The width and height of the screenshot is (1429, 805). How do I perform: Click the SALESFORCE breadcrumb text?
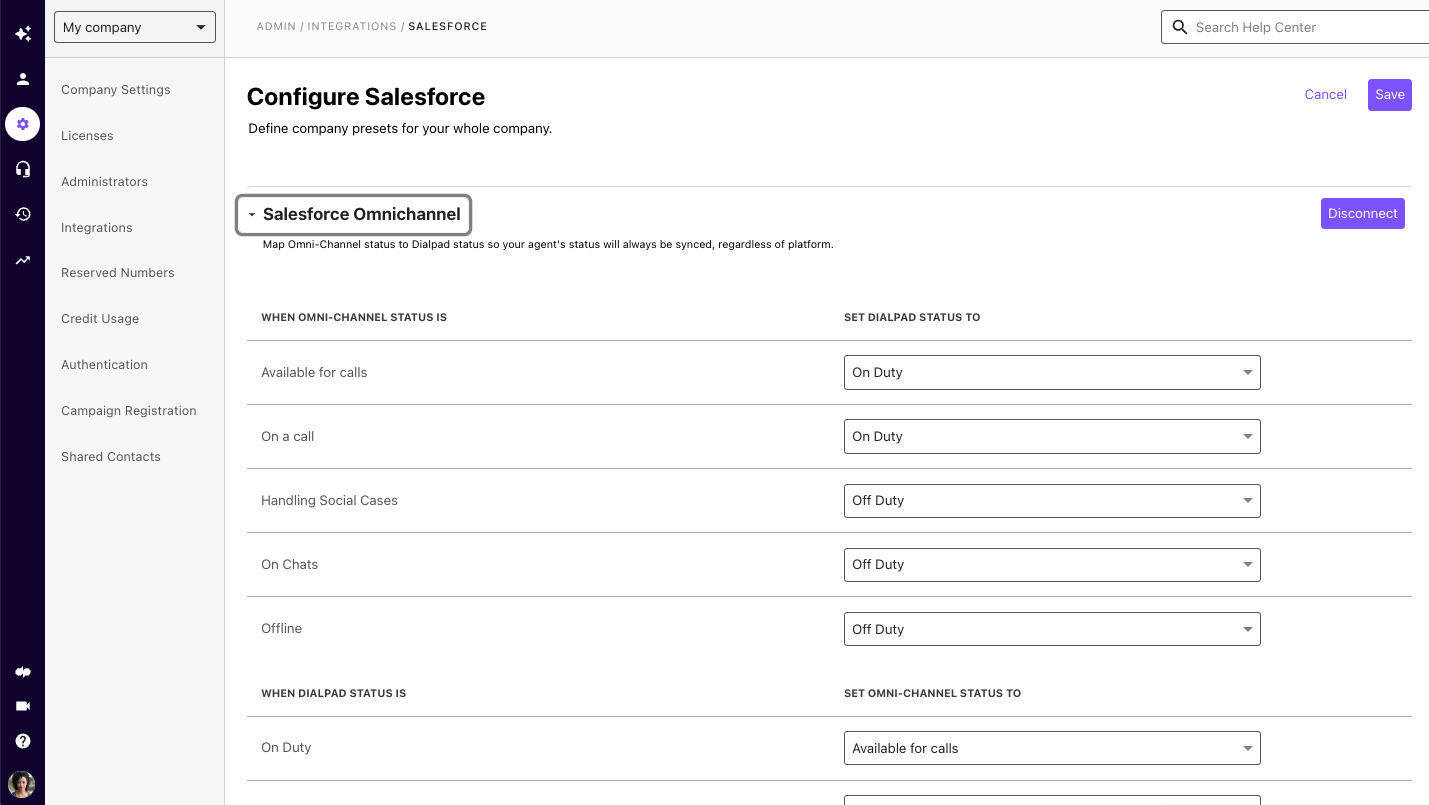448,27
